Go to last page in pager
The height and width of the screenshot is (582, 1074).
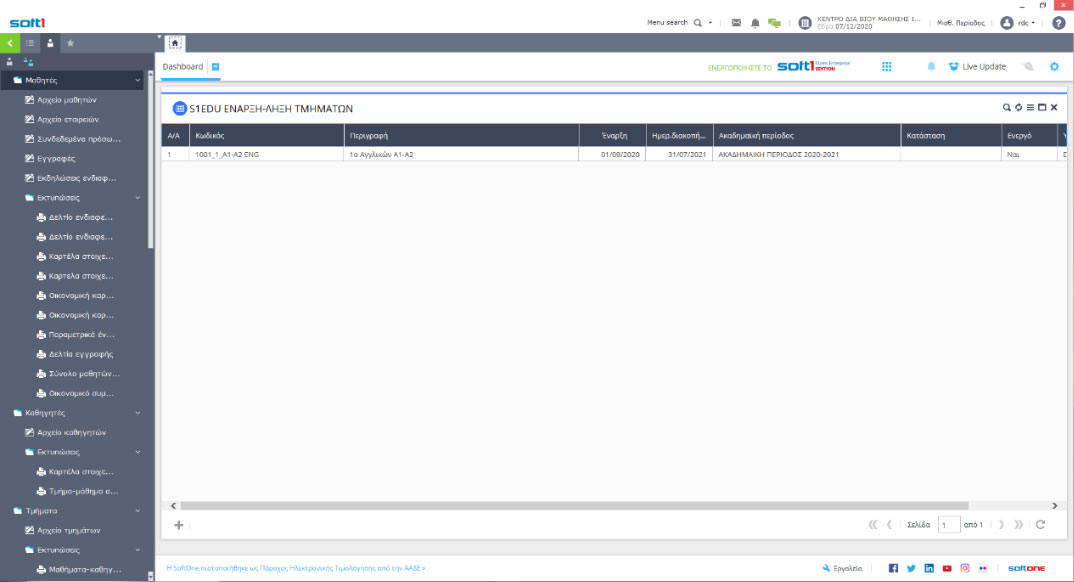1019,524
